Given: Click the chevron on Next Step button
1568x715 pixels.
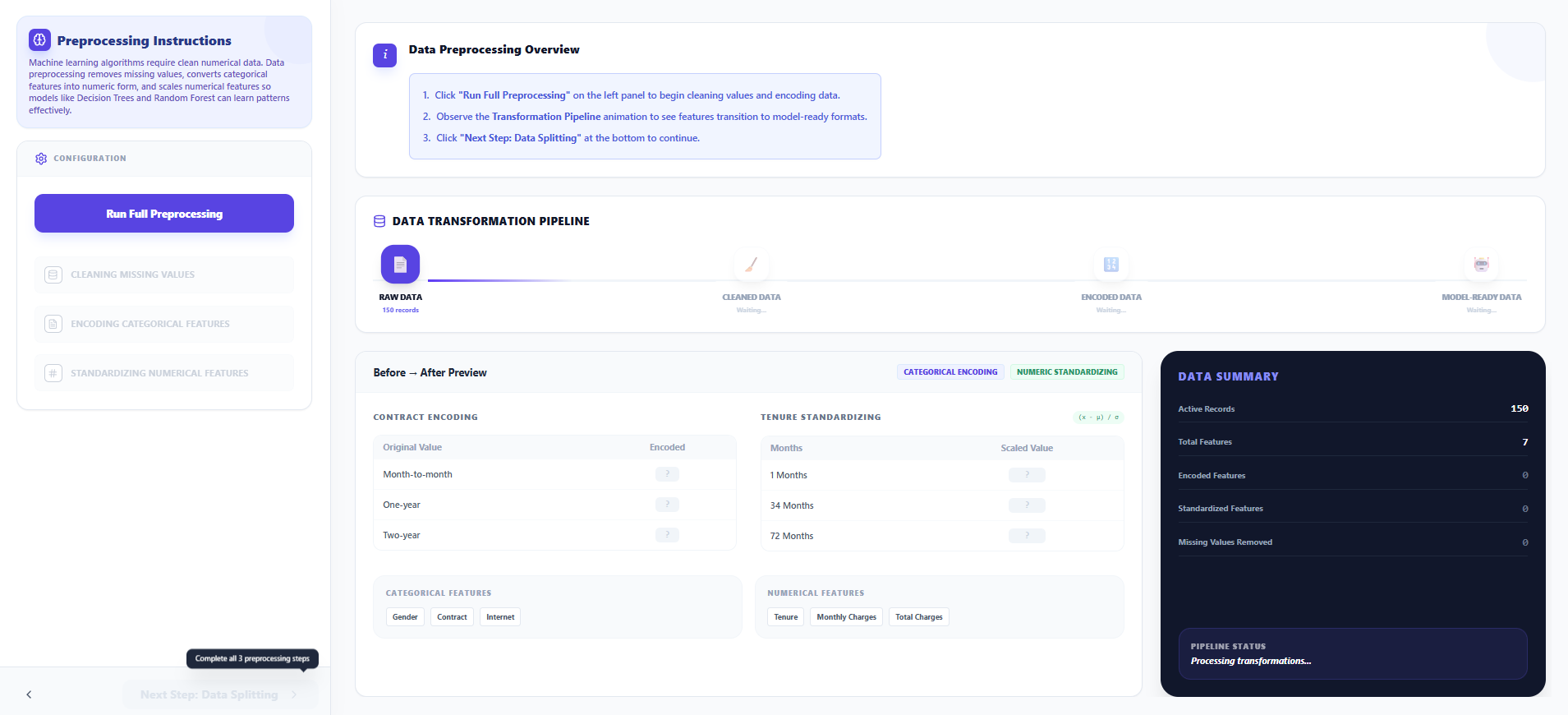Looking at the screenshot, I should (294, 694).
